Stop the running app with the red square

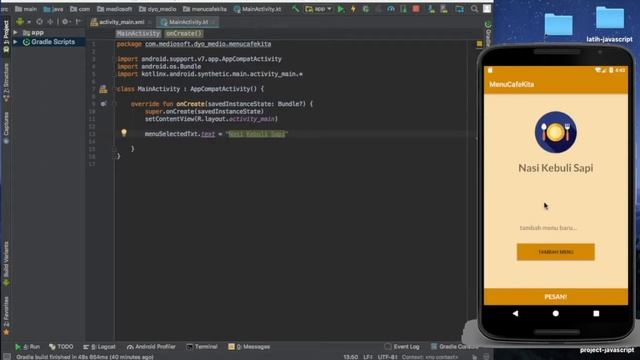click(416, 9)
